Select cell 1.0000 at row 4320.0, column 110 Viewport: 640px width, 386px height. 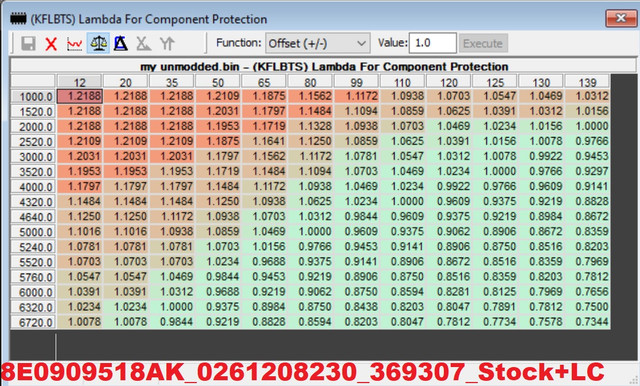[402, 202]
